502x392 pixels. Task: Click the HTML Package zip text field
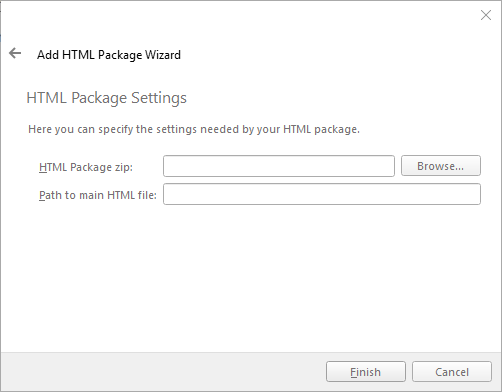coord(279,166)
